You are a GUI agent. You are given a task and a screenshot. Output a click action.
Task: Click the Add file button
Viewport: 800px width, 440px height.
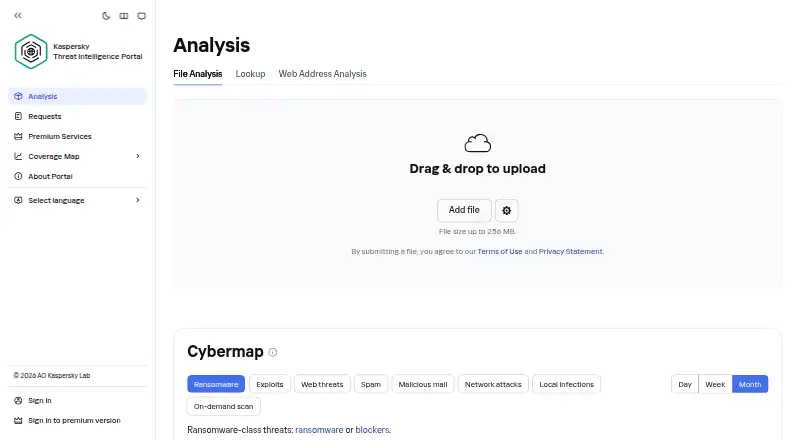click(464, 210)
